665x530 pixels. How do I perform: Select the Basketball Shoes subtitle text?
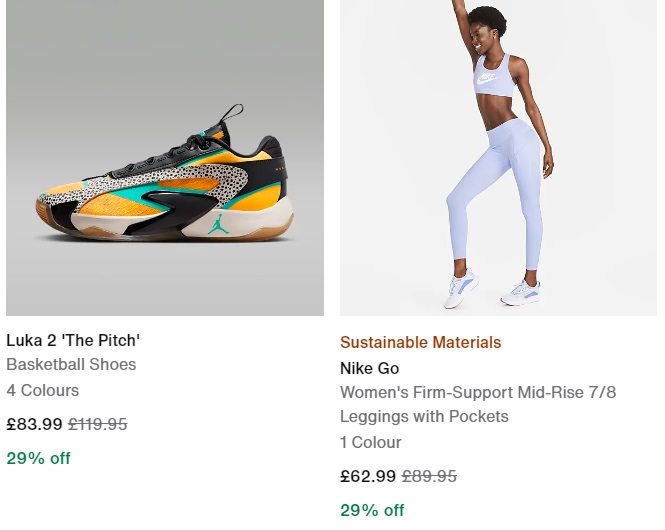pos(71,365)
